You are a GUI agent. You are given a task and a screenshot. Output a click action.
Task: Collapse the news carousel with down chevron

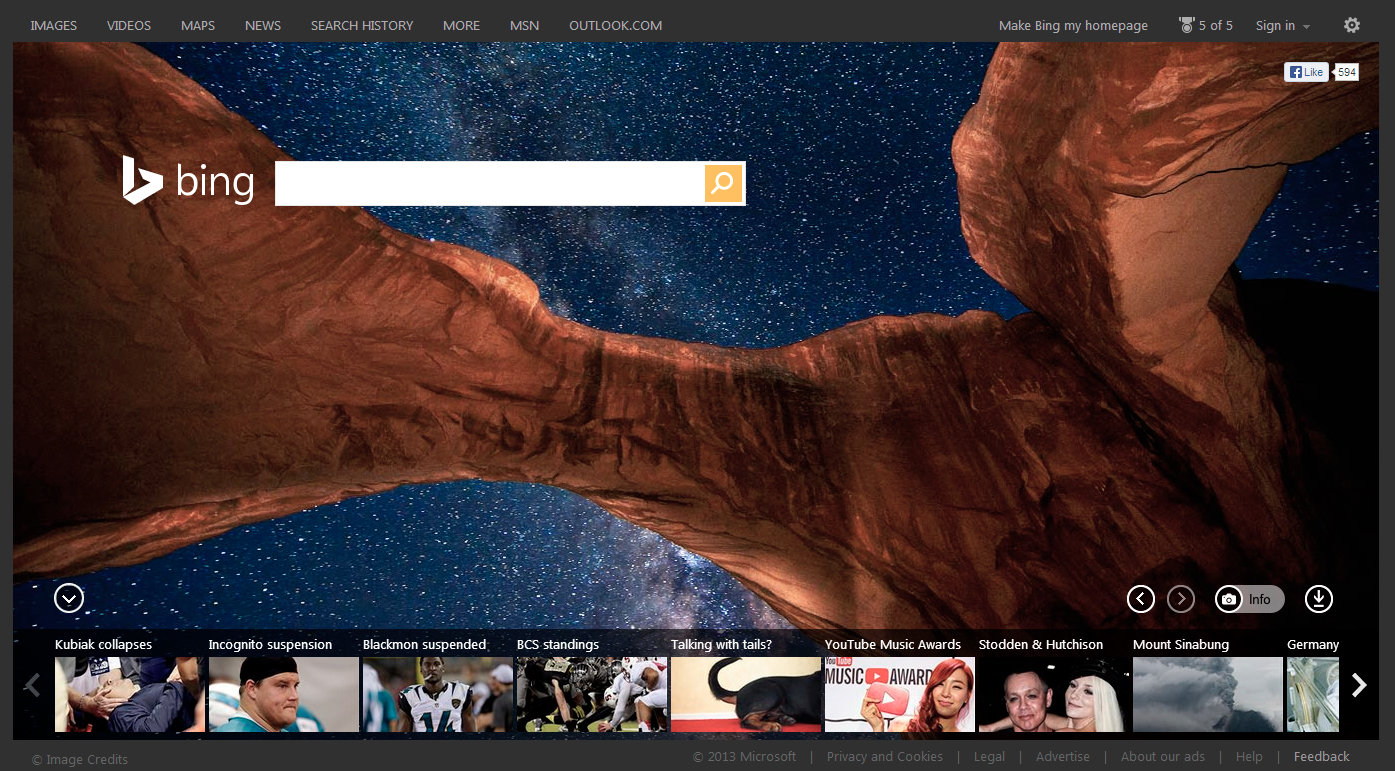click(x=69, y=599)
